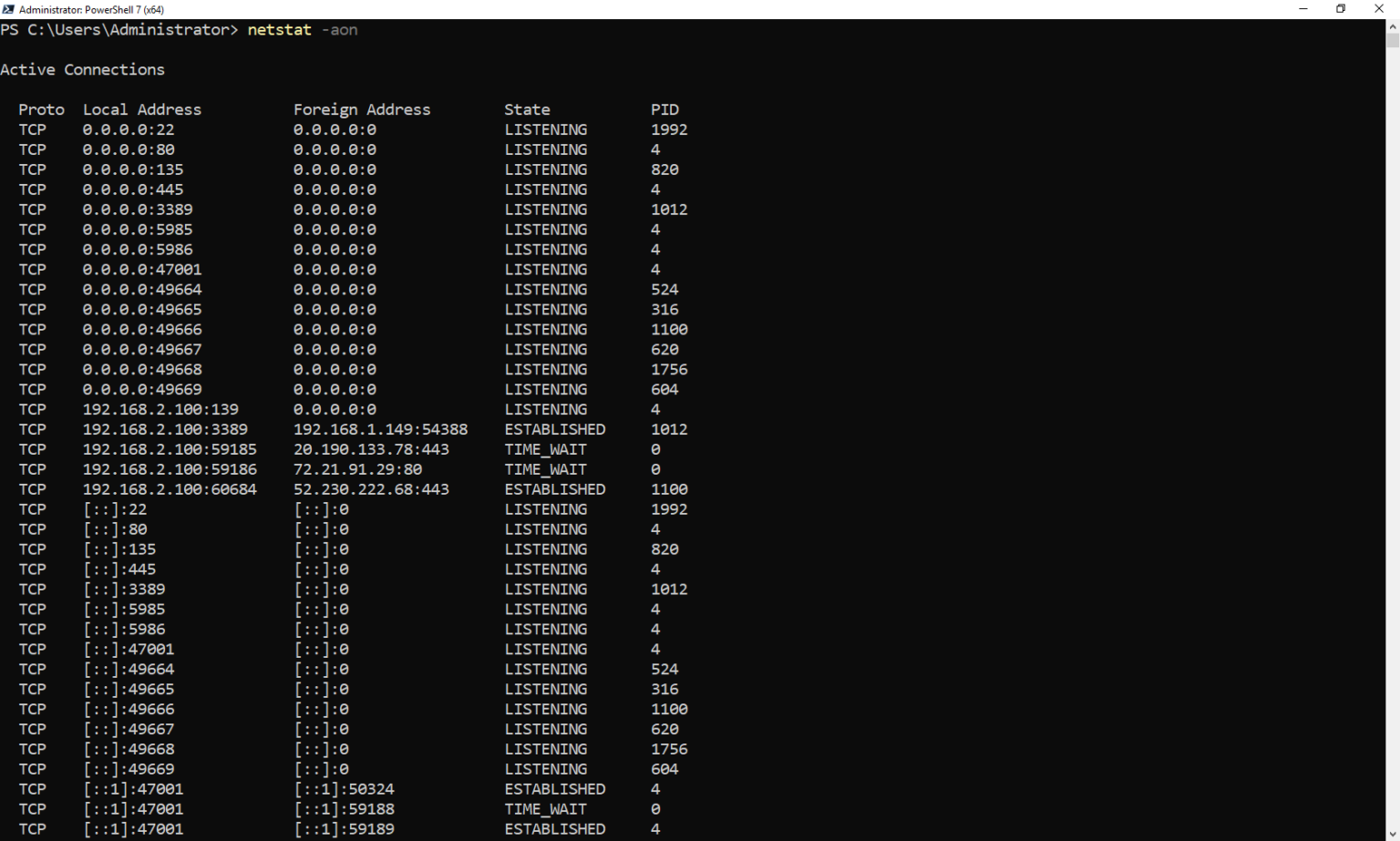
Task: Select the Proto column header
Action: pyautogui.click(x=41, y=108)
